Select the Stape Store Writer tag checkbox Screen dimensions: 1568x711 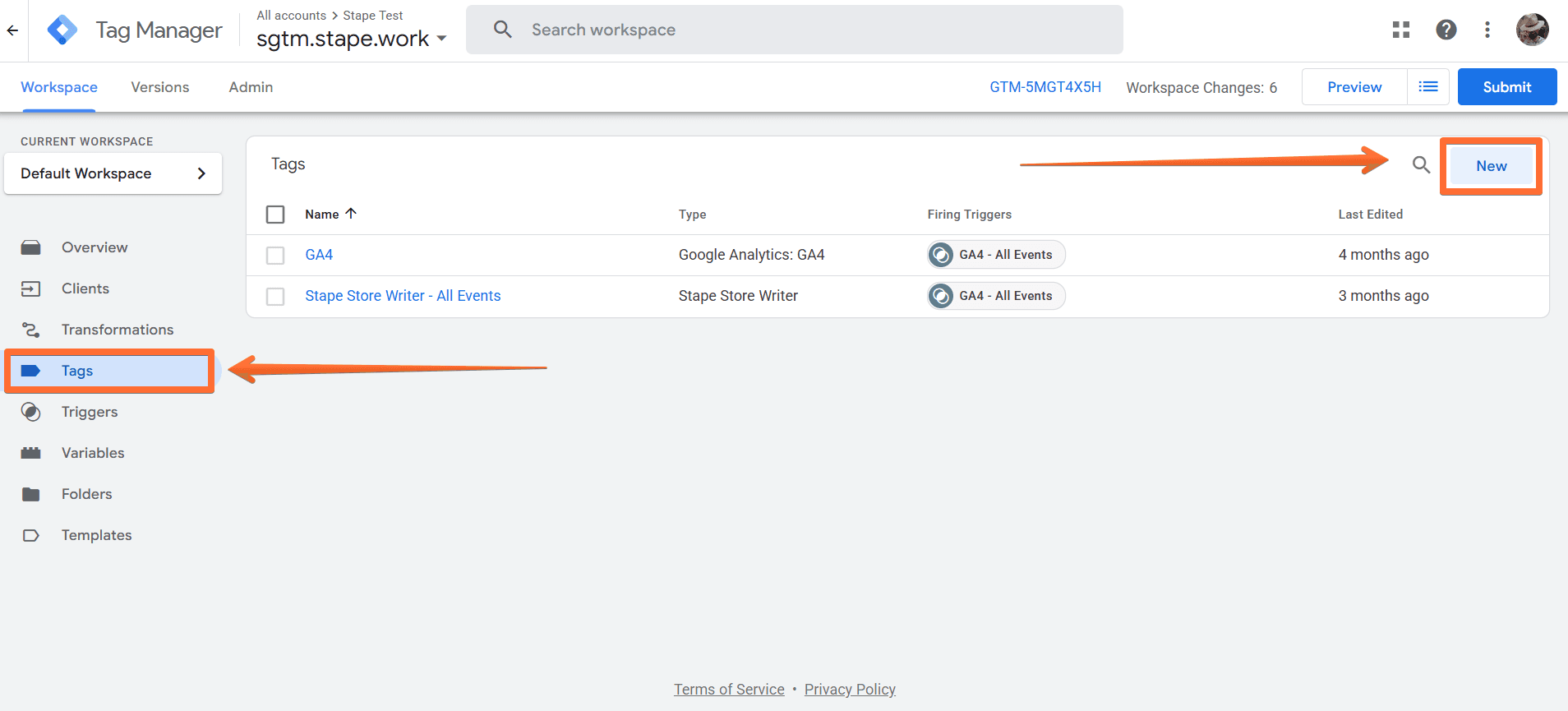pos(275,297)
